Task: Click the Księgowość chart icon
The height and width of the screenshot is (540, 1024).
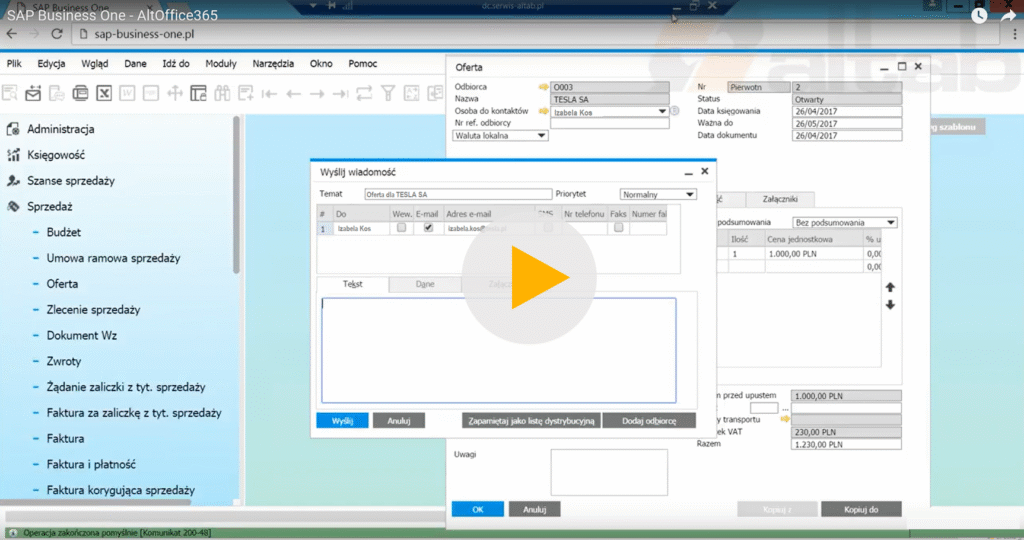Action: [13, 155]
